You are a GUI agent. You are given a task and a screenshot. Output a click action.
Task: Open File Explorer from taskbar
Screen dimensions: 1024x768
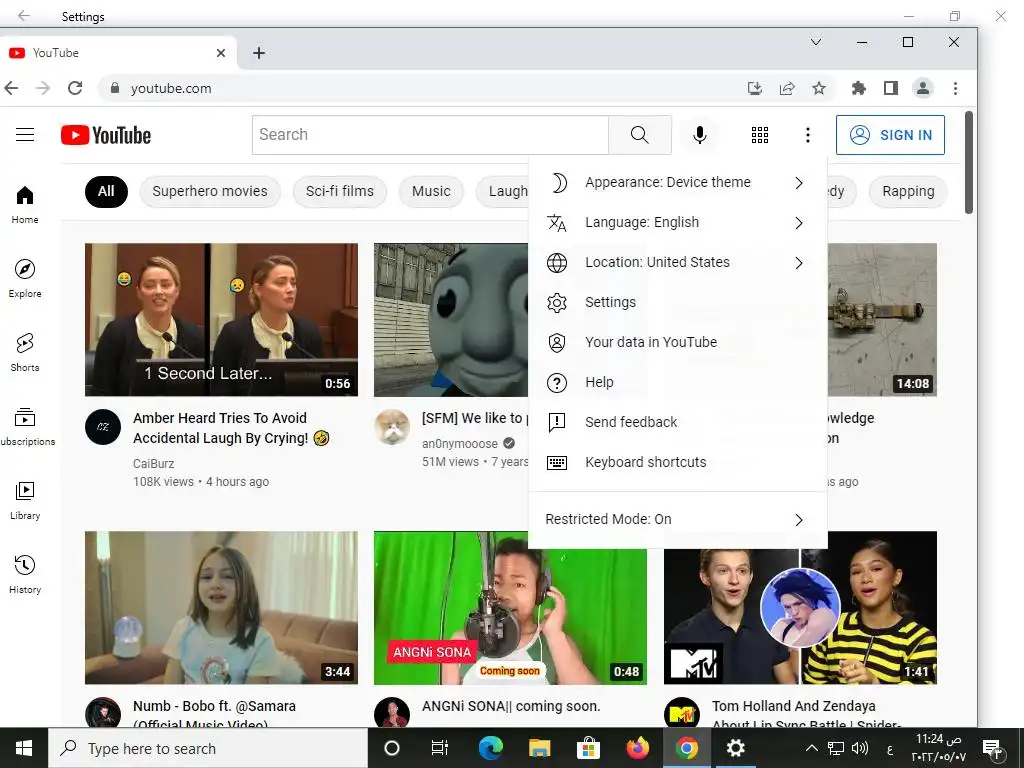[539, 748]
